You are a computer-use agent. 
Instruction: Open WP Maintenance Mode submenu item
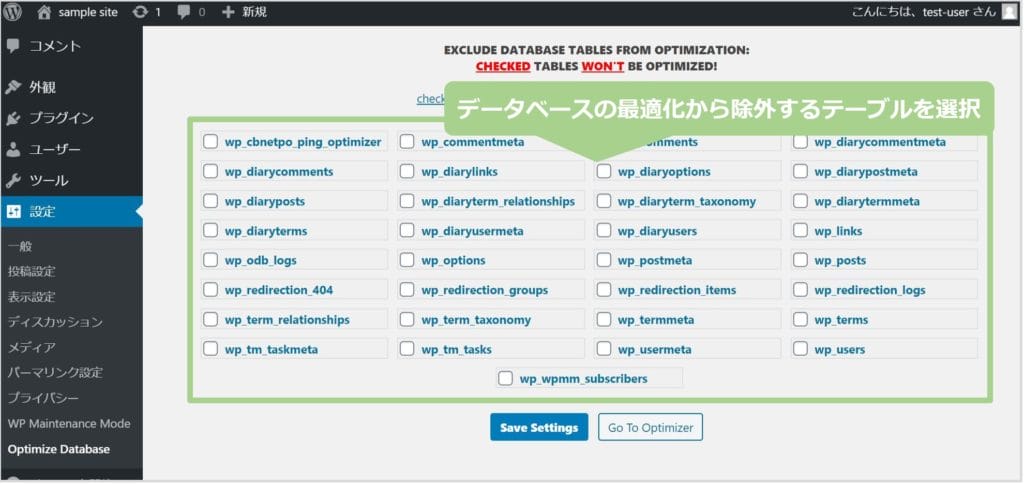69,423
